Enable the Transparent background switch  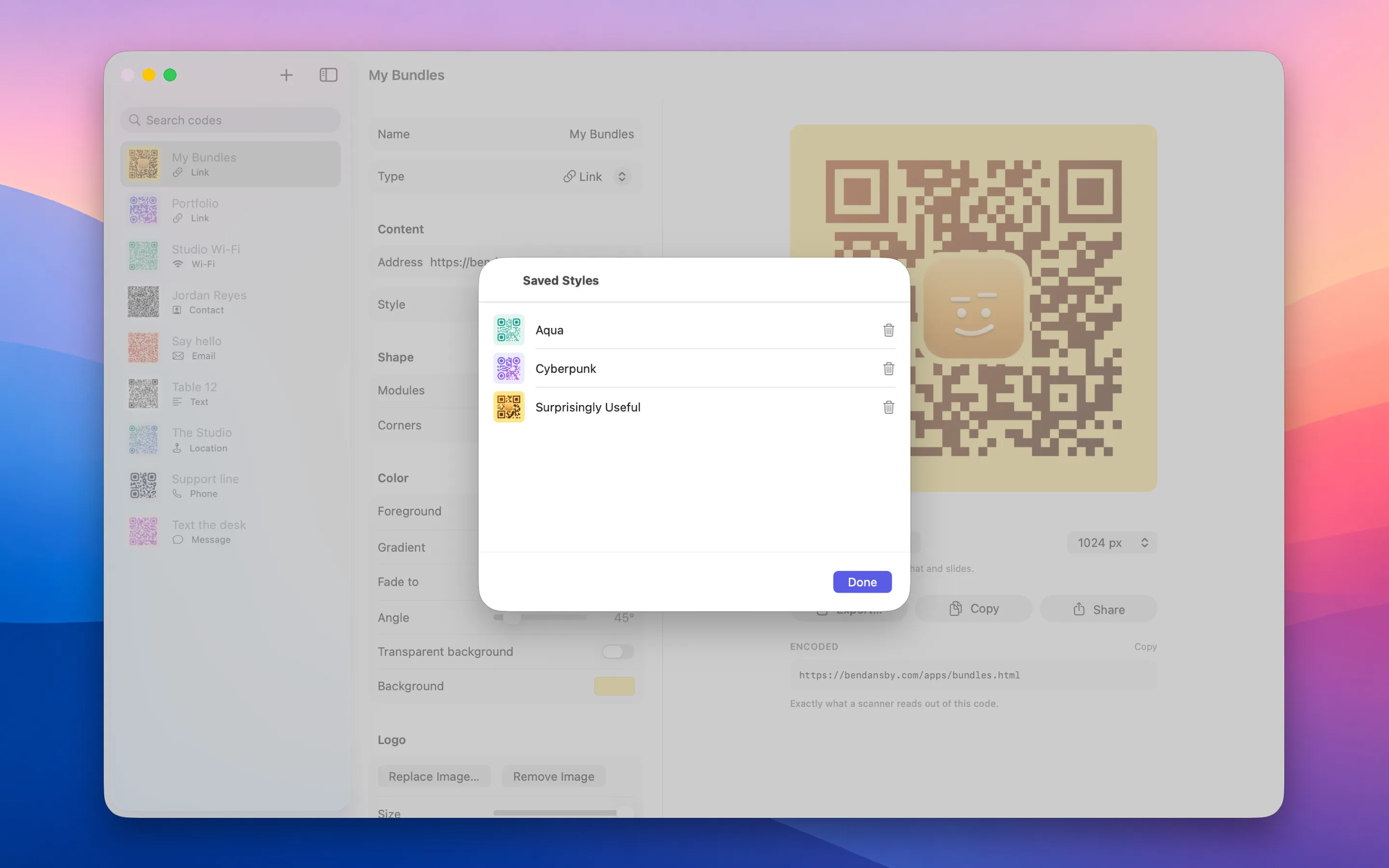[618, 651]
